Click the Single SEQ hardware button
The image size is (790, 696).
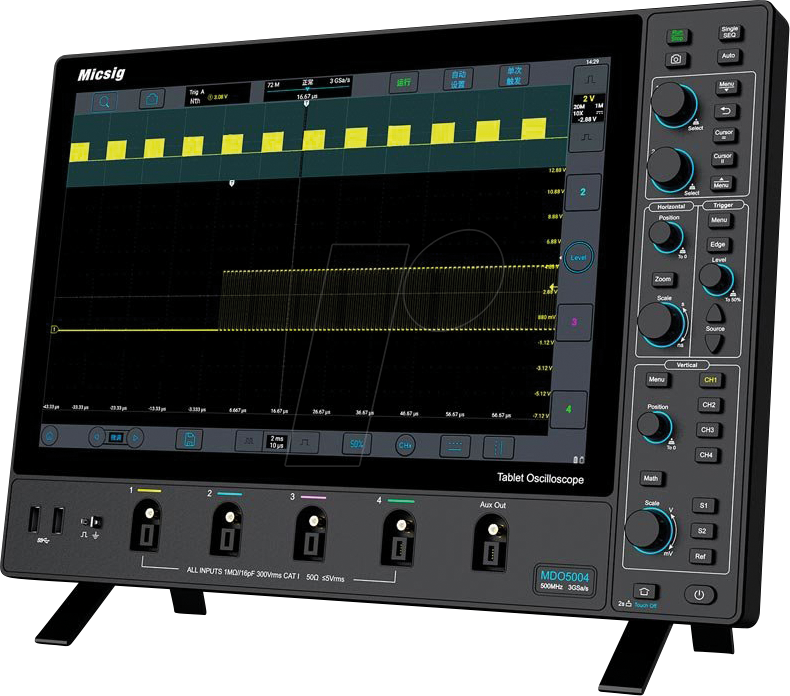(x=730, y=32)
